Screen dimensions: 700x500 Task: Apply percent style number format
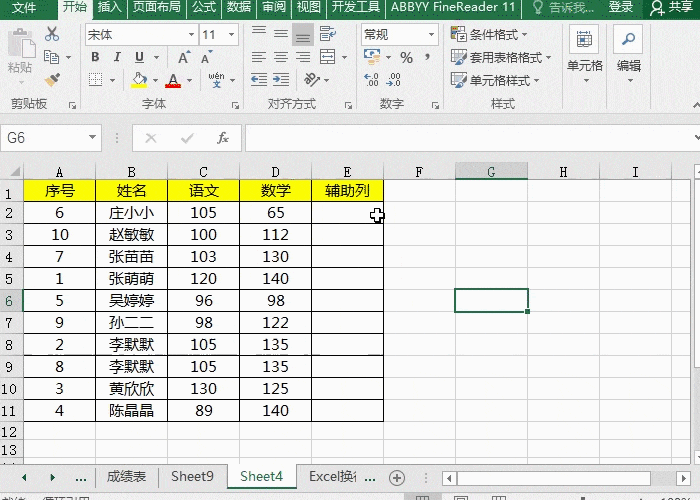click(407, 58)
